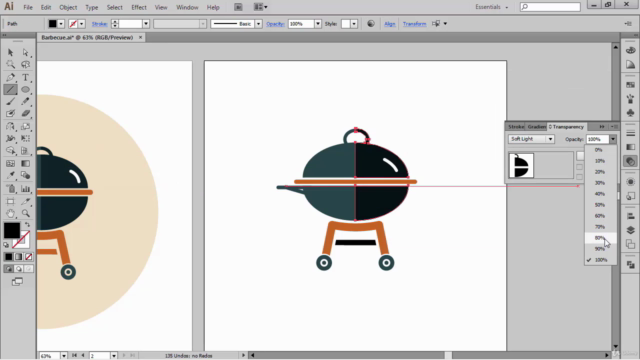Open fill color dropdown in control bar
640x360 pixels.
[61, 24]
